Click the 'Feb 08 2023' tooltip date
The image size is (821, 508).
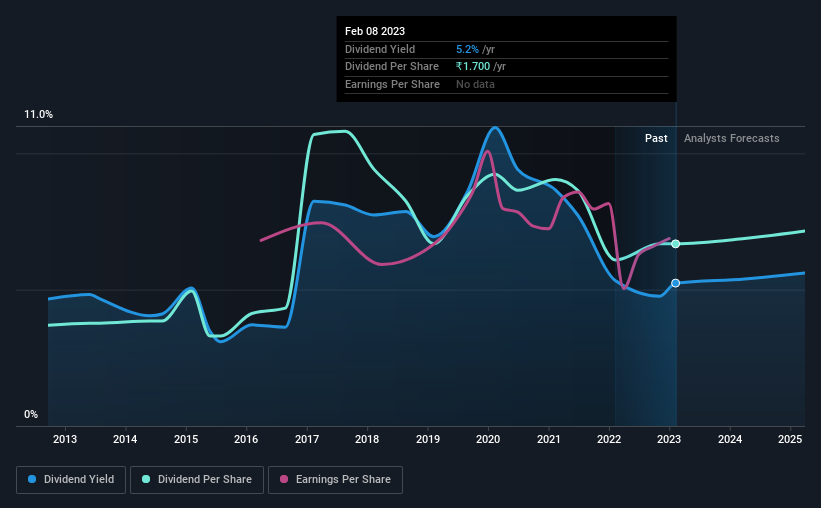pyautogui.click(x=375, y=31)
